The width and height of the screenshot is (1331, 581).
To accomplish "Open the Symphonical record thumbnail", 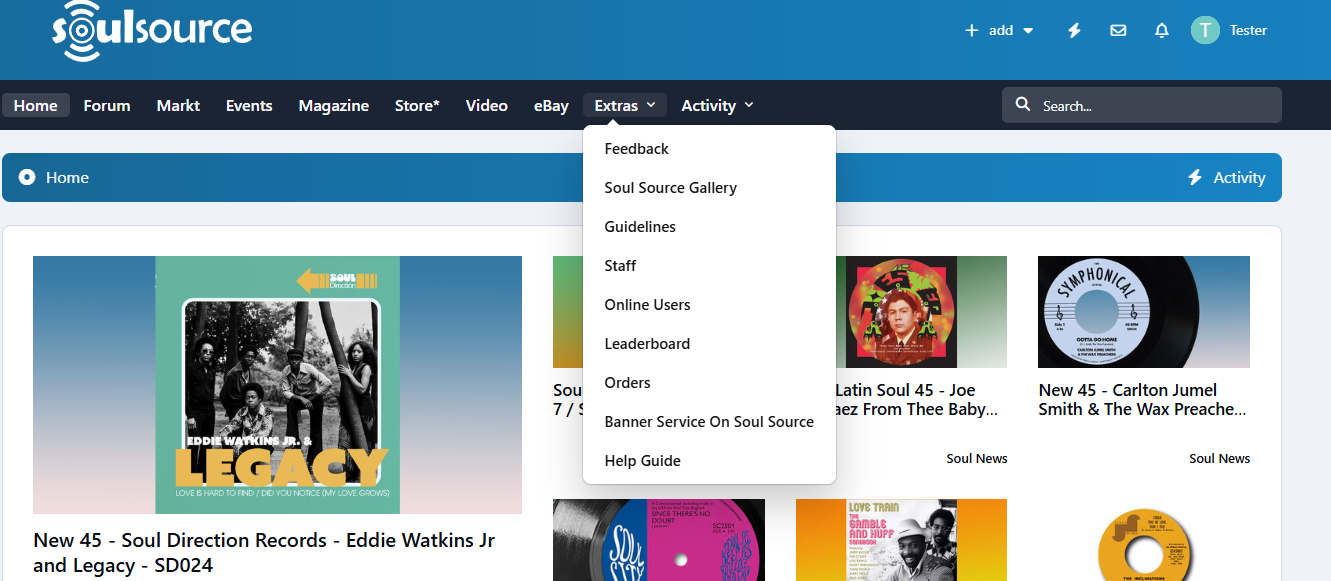I will [1144, 312].
